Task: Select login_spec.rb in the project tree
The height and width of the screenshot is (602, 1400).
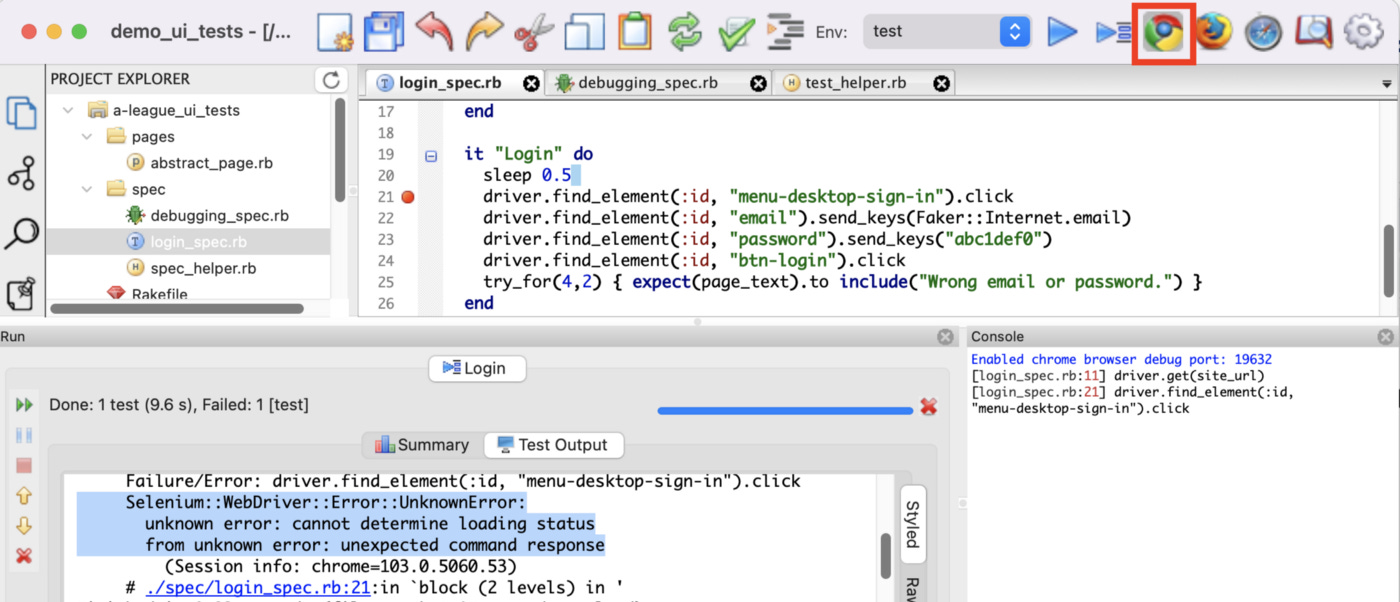Action: pyautogui.click(x=196, y=242)
